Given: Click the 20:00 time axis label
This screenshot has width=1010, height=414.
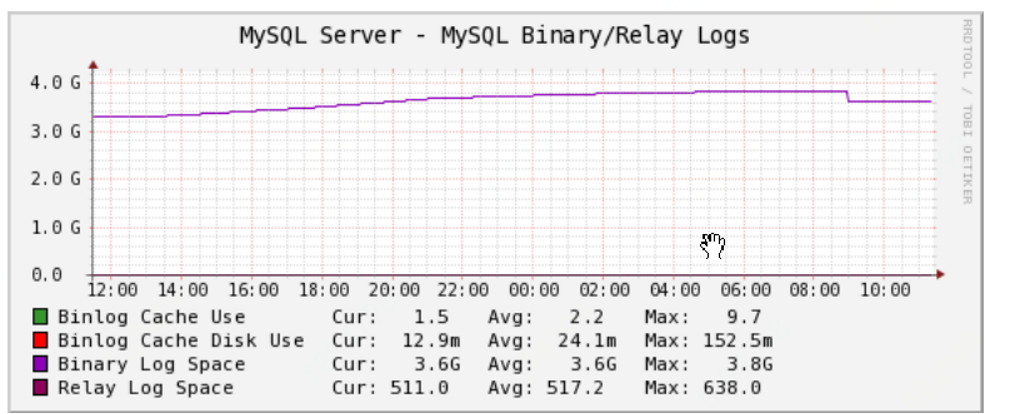Looking at the screenshot, I should click(x=394, y=290).
